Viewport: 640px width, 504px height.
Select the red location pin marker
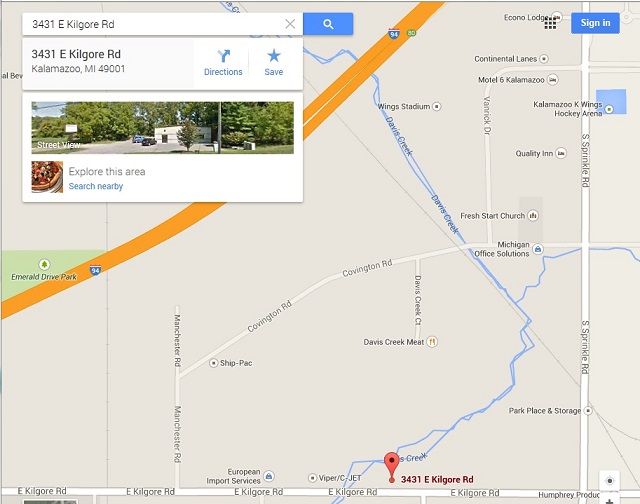tap(392, 467)
